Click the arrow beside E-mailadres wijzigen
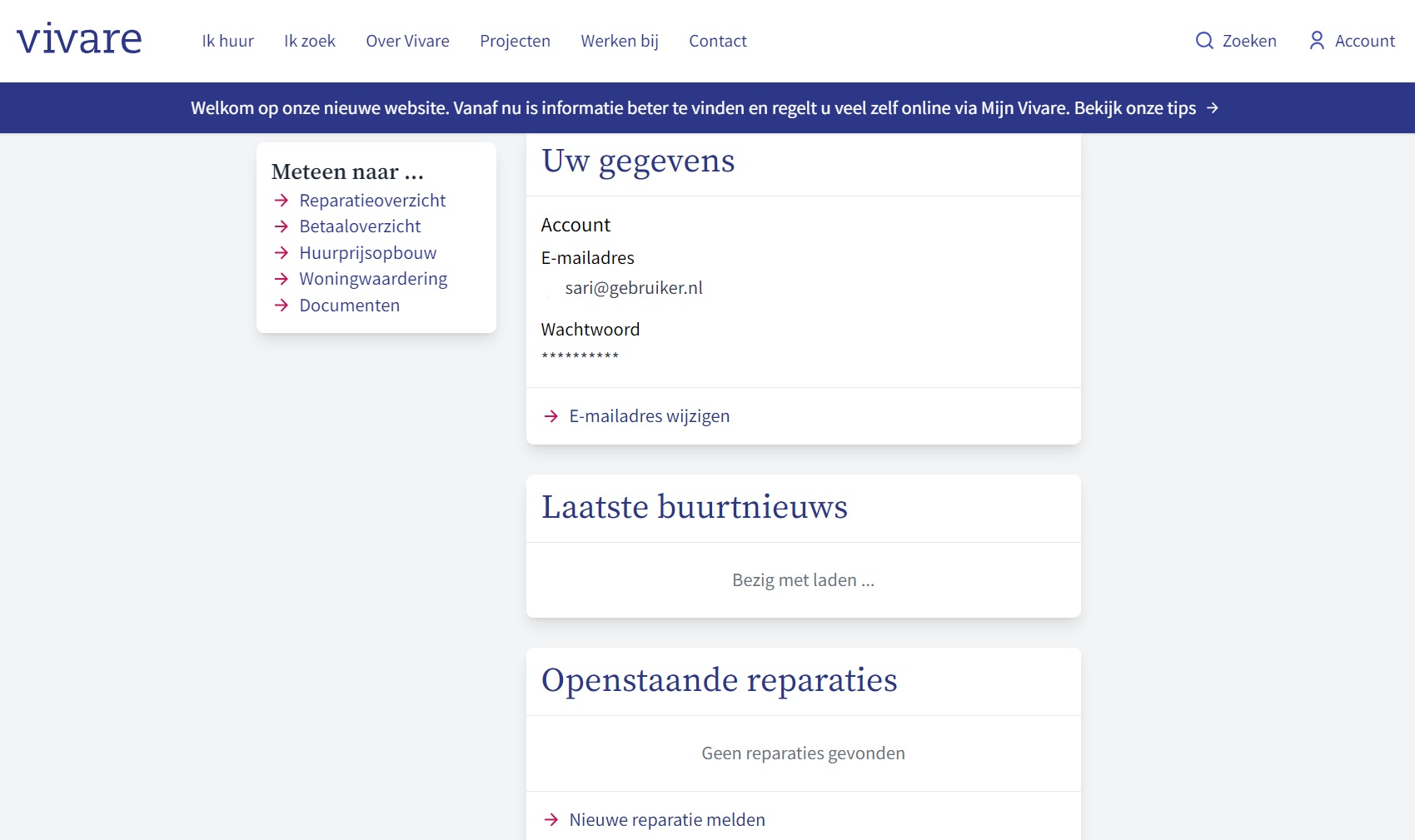 coord(551,416)
